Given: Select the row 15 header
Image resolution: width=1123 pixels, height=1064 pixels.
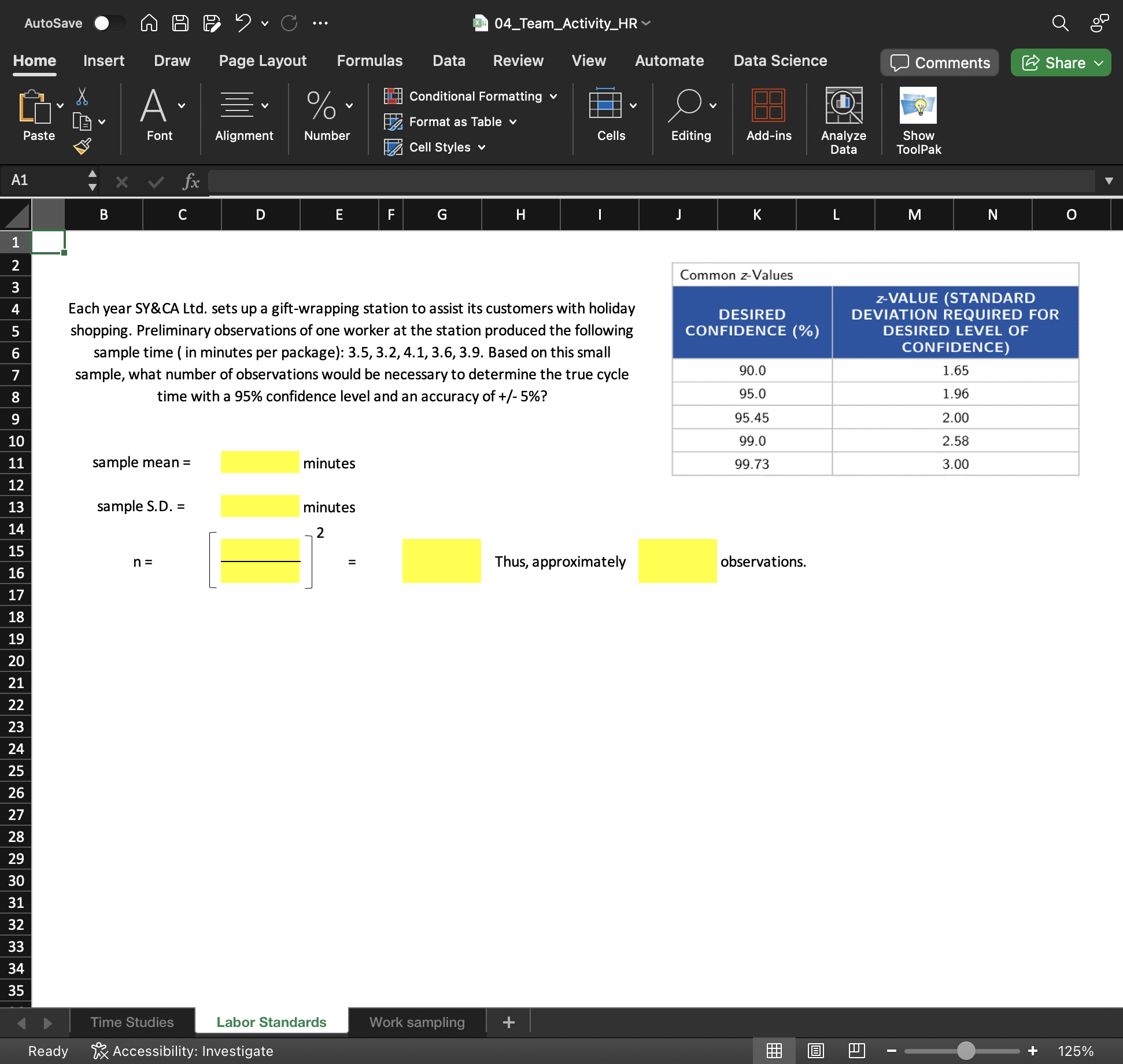Looking at the screenshot, I should tap(16, 551).
